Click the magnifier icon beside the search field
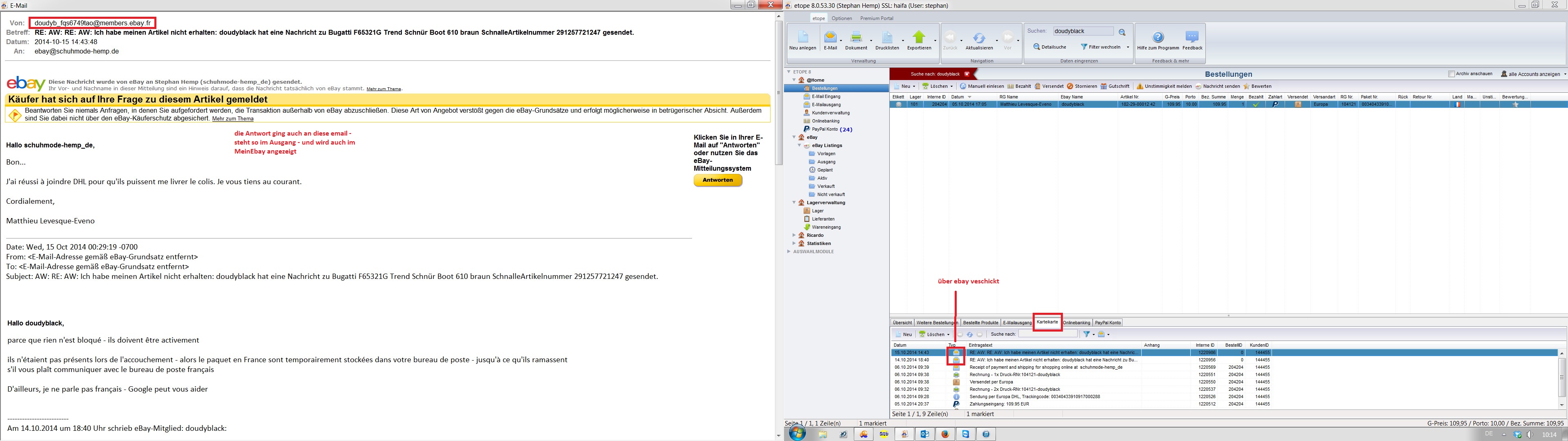 [x=1123, y=32]
